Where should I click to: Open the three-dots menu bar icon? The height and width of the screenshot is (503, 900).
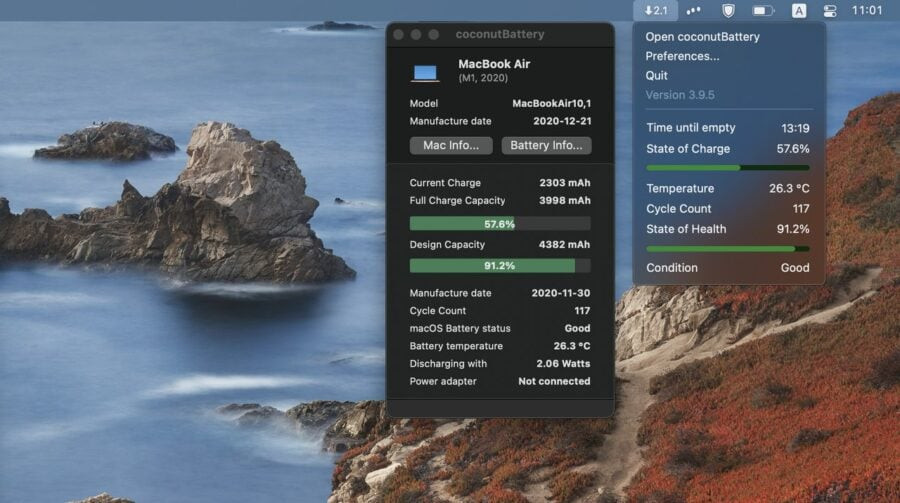pos(693,10)
